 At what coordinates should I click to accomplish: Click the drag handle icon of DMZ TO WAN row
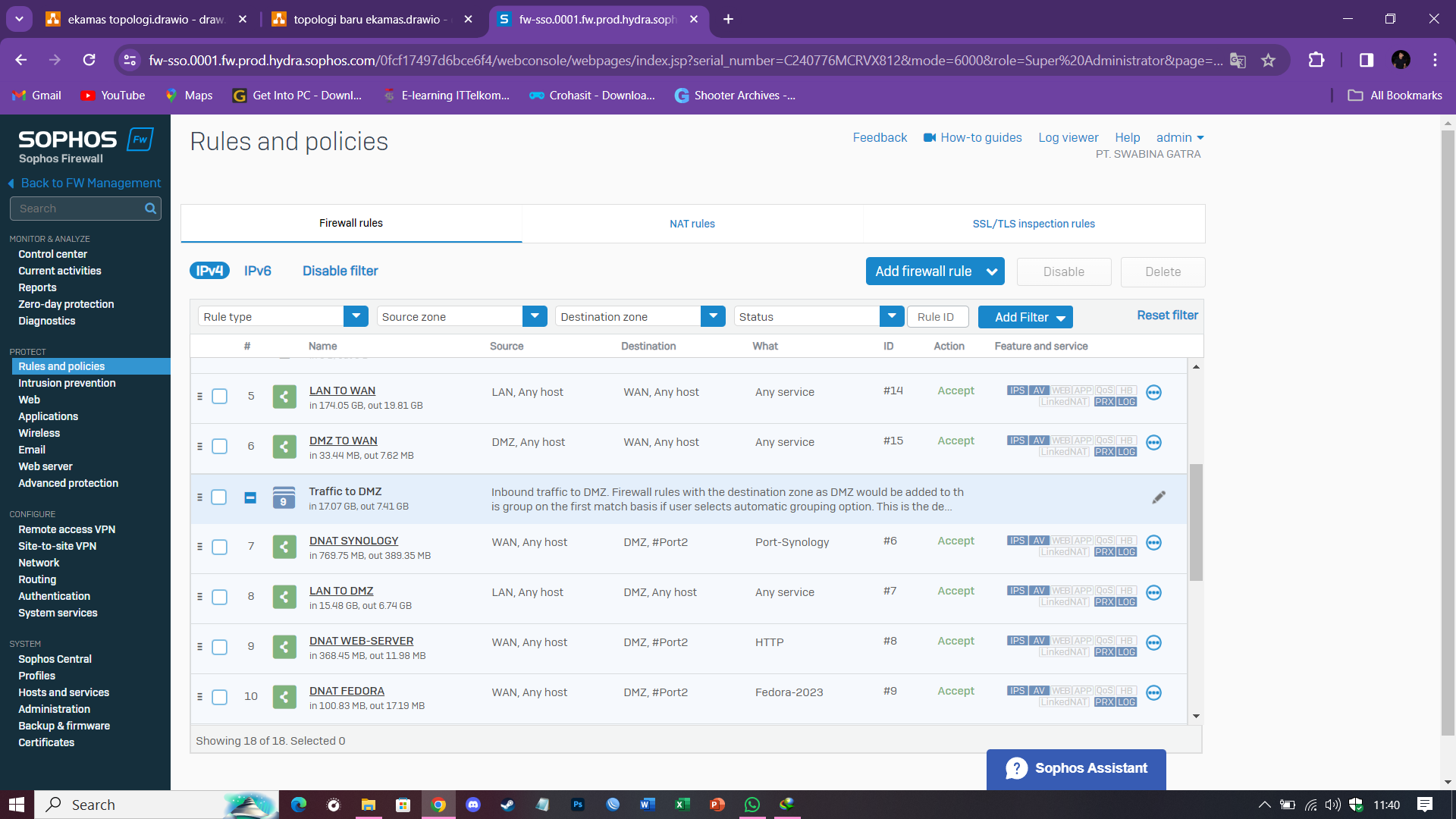tap(199, 446)
